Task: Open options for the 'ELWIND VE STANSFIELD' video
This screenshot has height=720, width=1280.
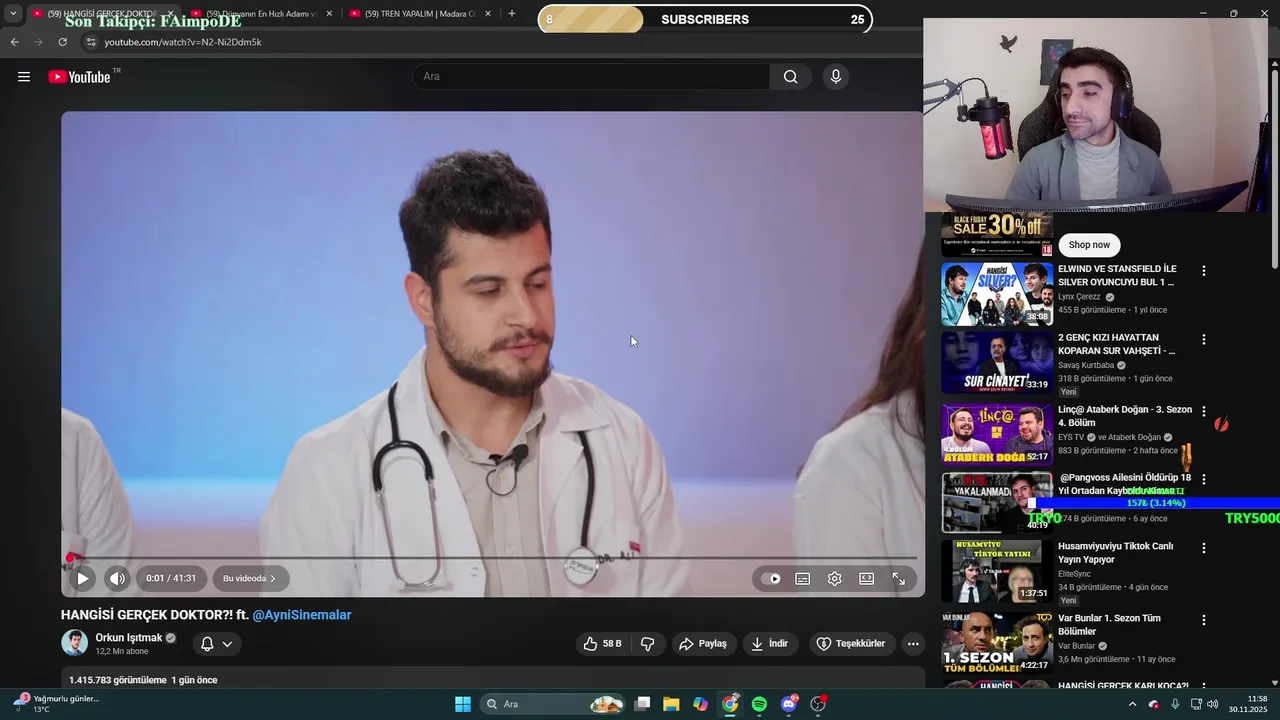Action: pos(1204,271)
